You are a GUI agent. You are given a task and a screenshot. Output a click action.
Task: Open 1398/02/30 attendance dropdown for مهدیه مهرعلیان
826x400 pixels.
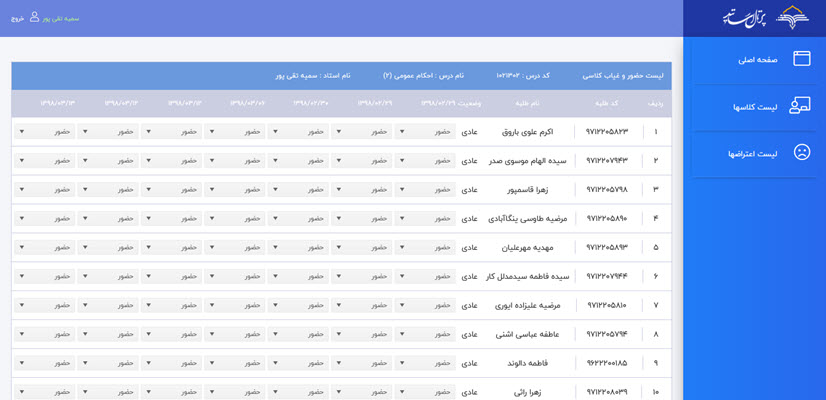[298, 248]
